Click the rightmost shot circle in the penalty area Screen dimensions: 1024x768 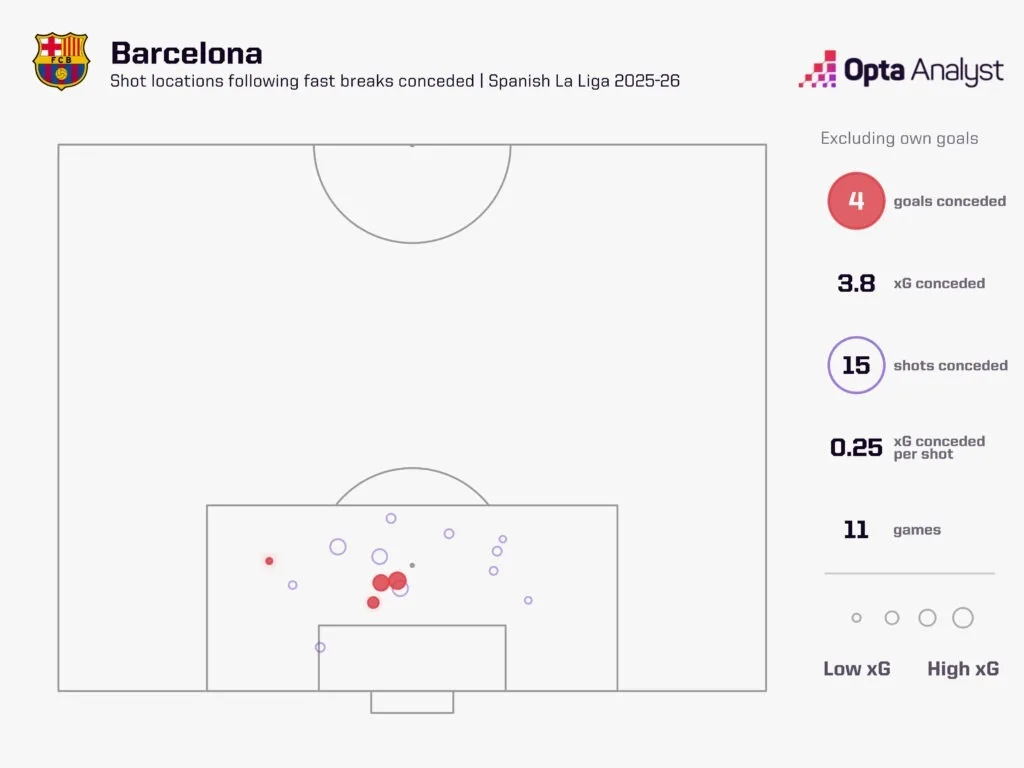click(x=528, y=600)
